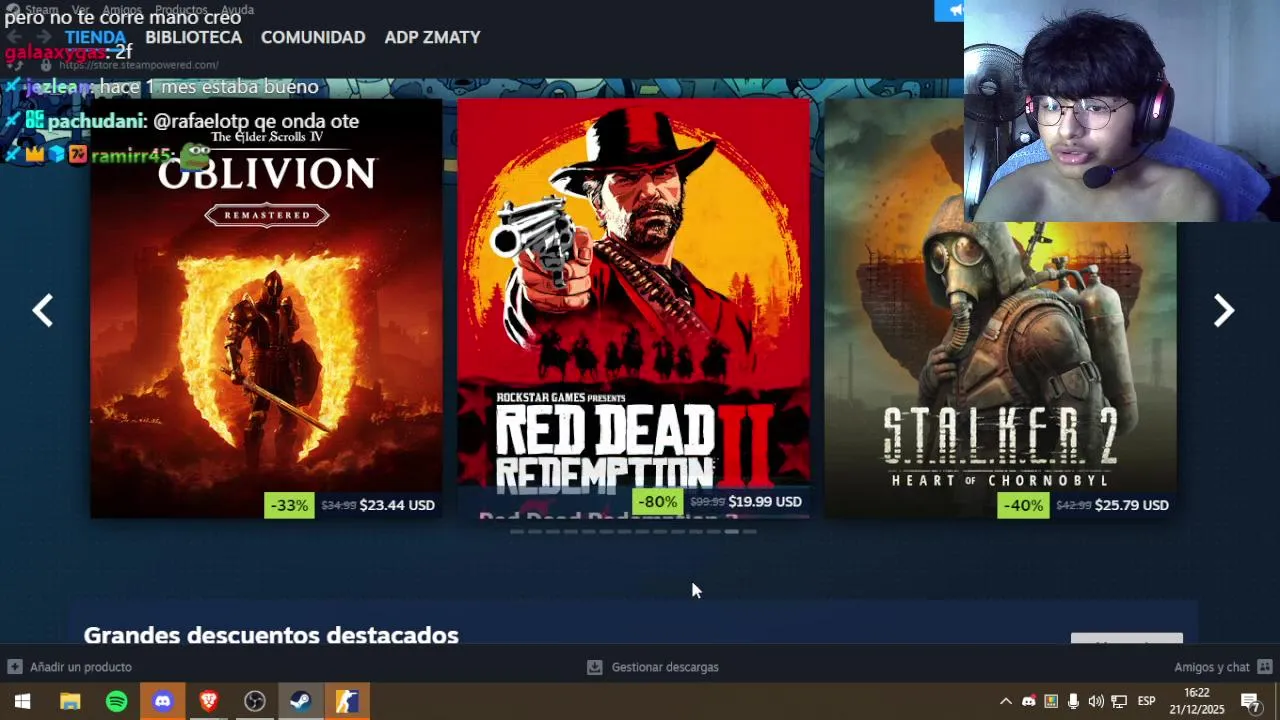The width and height of the screenshot is (1280, 720).
Task: Click the Grandes descuentos destacados heading
Action: coord(271,635)
